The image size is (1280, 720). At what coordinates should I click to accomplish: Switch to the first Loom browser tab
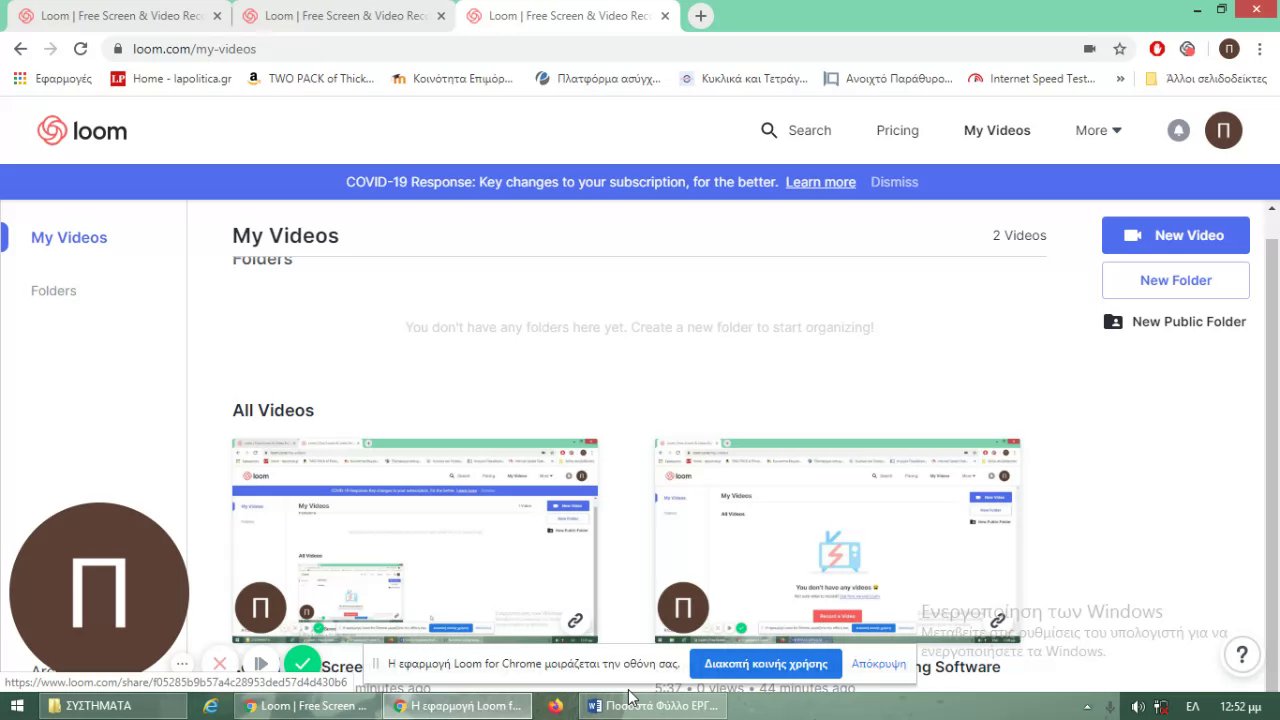(119, 16)
